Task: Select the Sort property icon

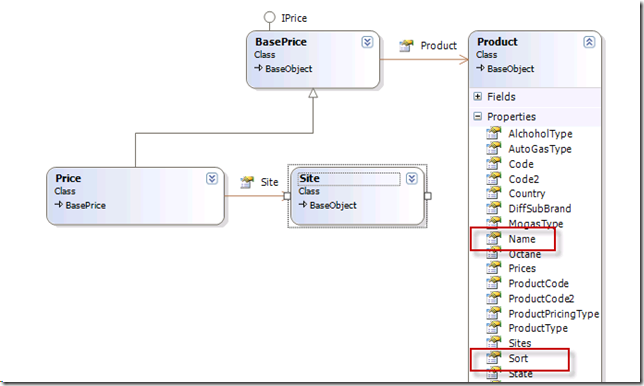Action: tap(494, 358)
